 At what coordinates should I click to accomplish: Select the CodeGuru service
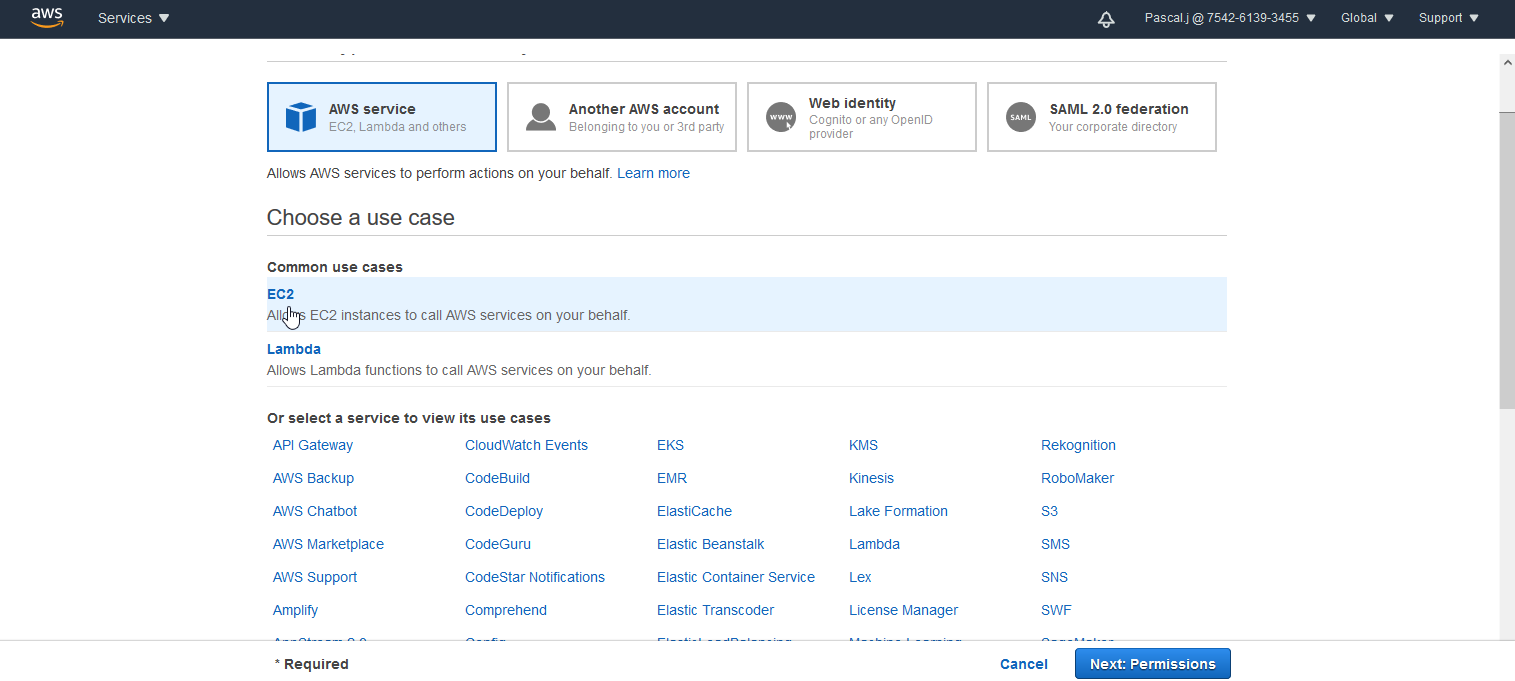click(x=498, y=544)
